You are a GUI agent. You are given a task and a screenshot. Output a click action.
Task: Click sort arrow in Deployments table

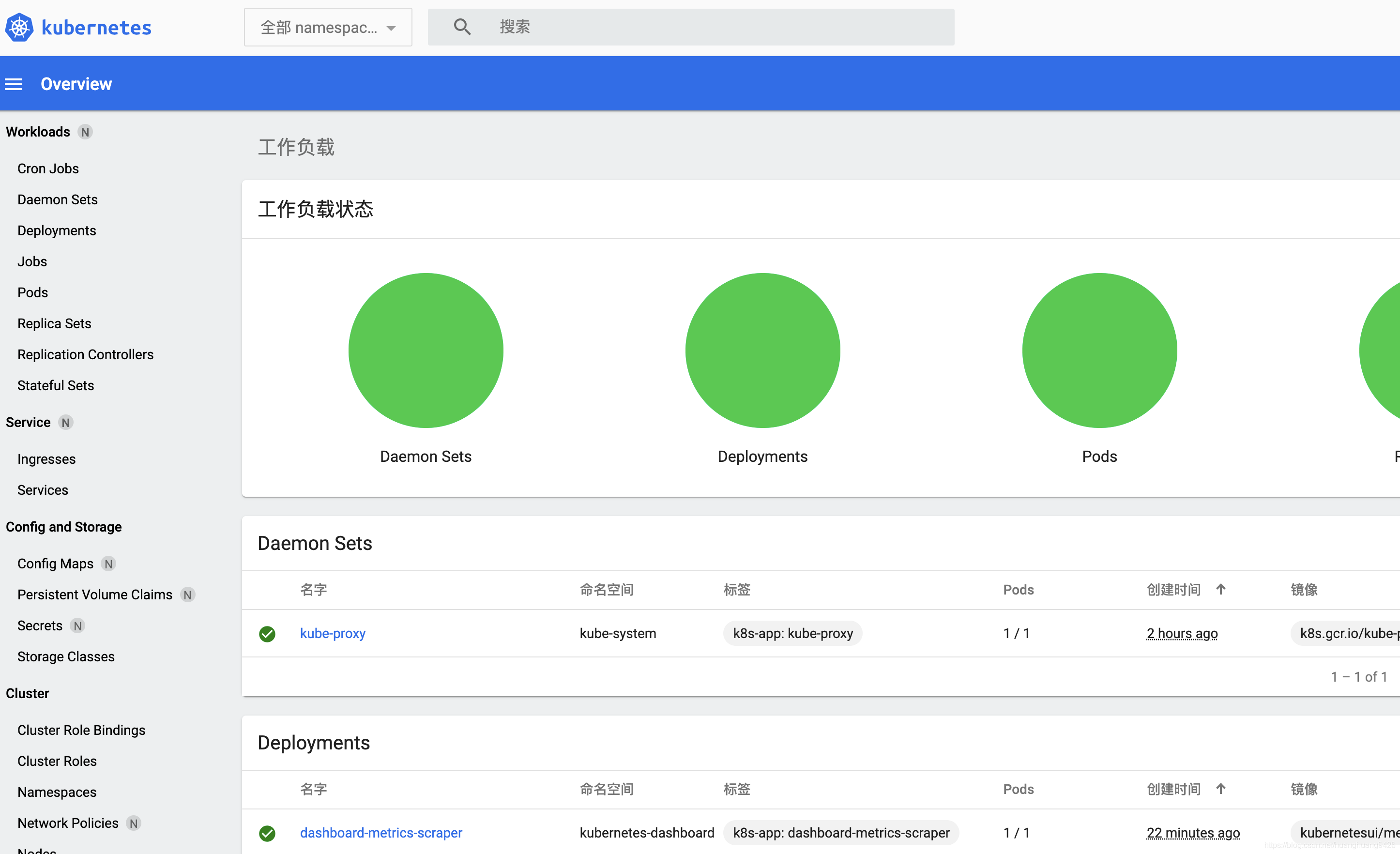pos(1220,789)
